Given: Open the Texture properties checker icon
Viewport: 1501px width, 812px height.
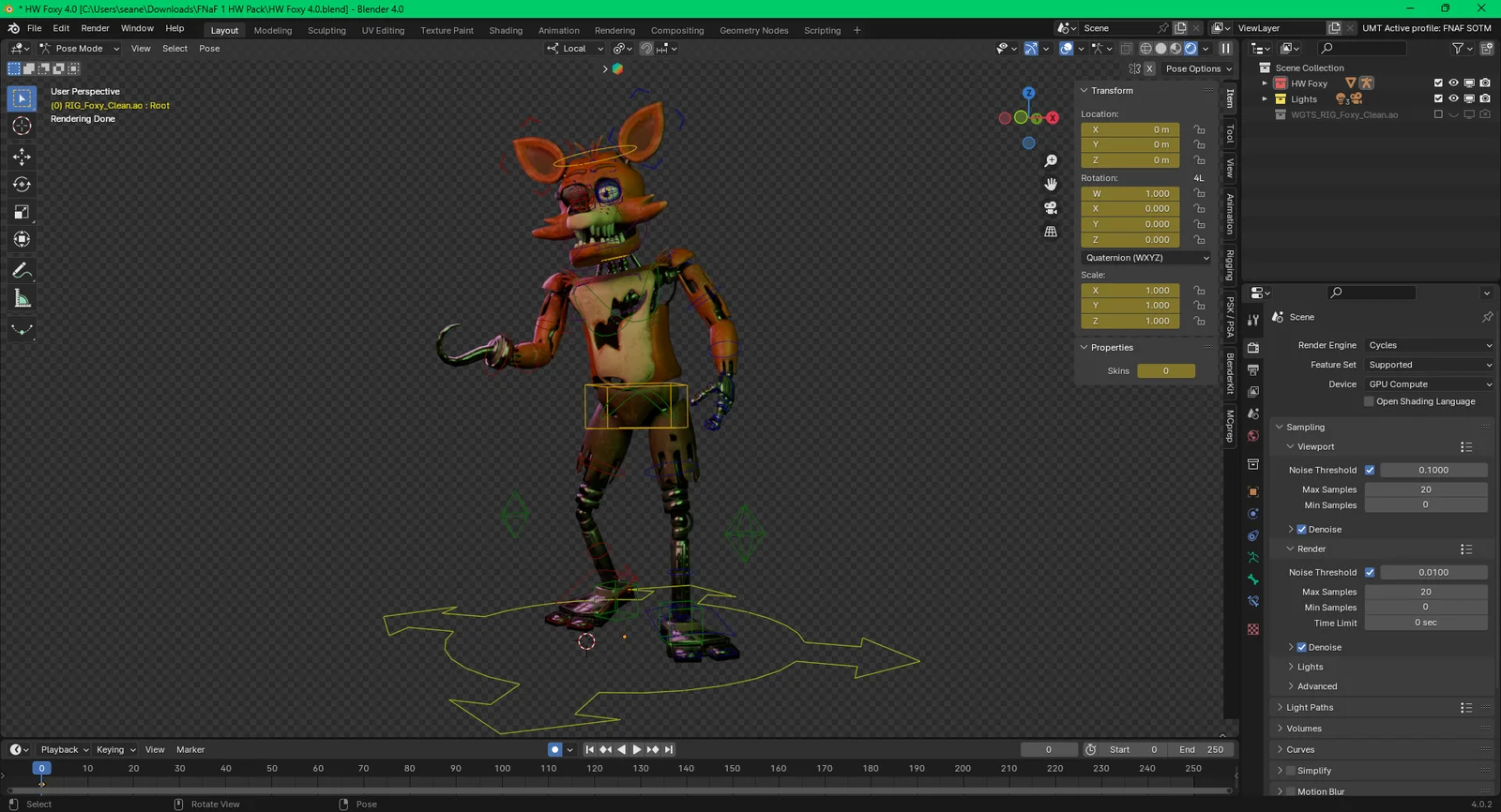Looking at the screenshot, I should point(1253,629).
